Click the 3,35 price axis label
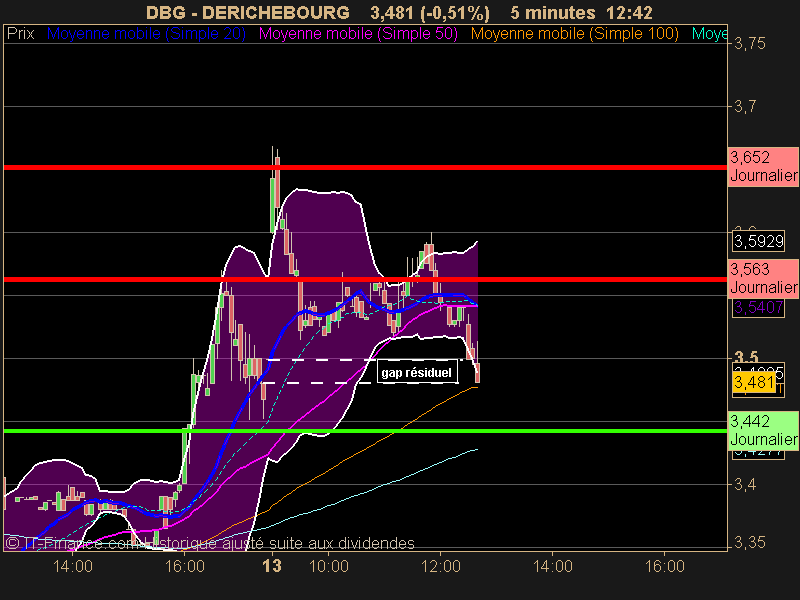This screenshot has height=600, width=800. [x=749, y=542]
